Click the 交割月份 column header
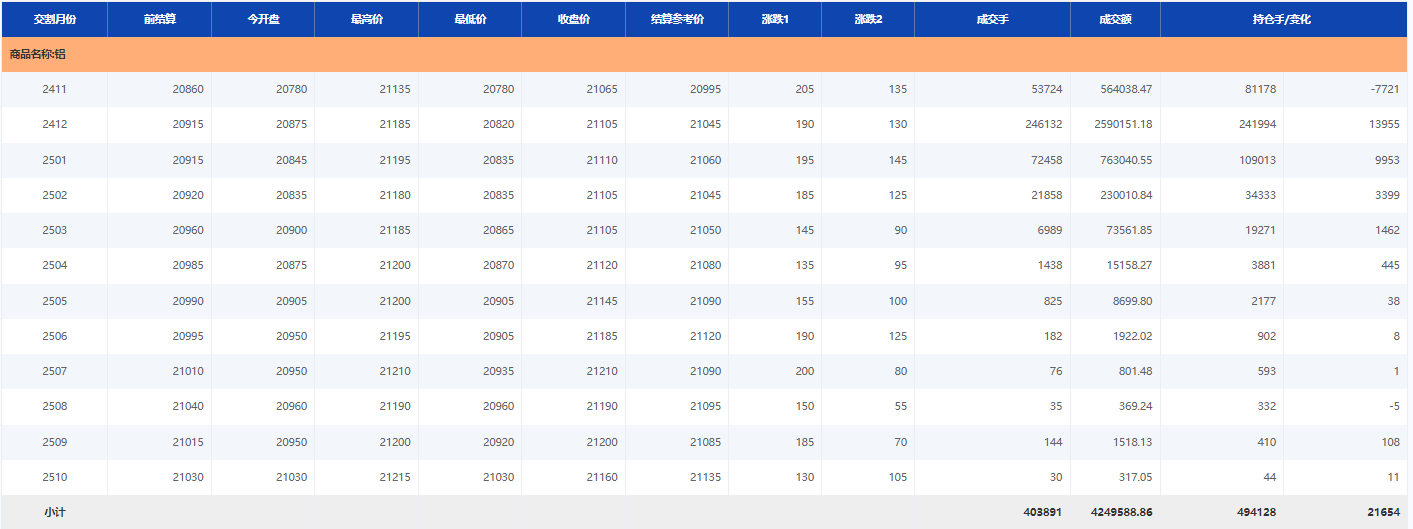The height and width of the screenshot is (529, 1413). tap(54, 19)
